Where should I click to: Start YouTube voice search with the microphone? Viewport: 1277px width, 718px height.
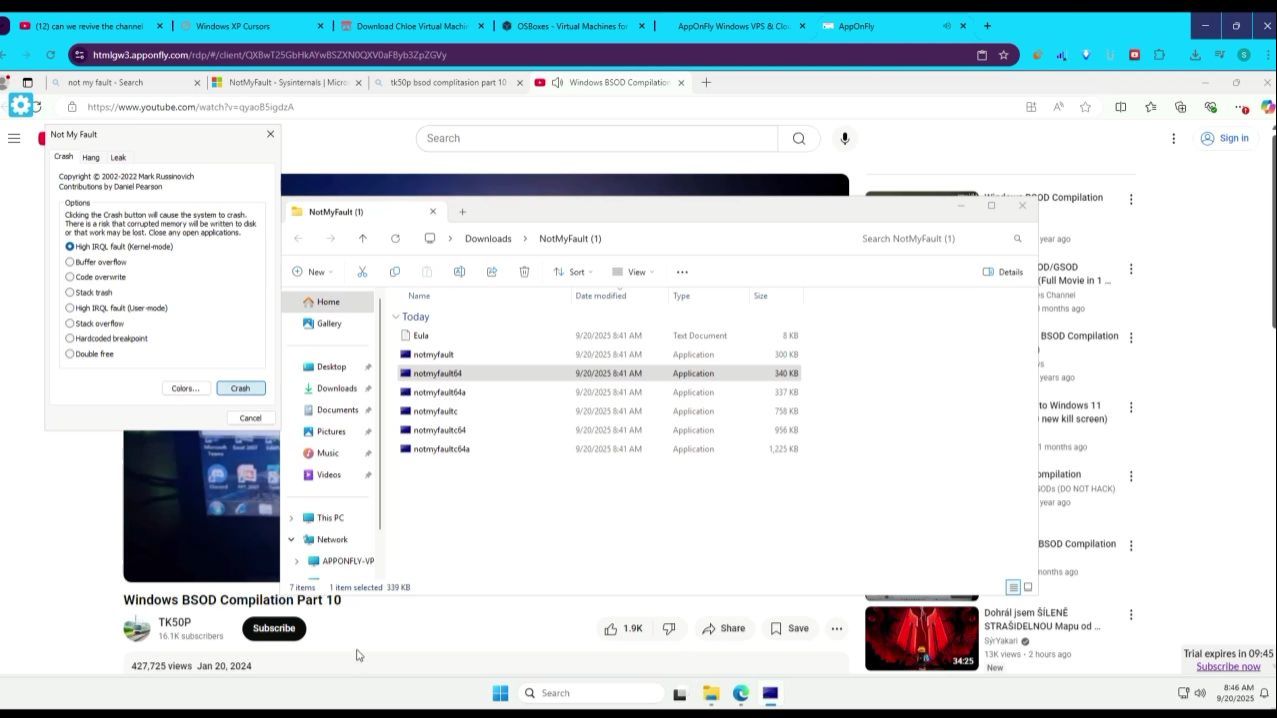click(x=845, y=139)
